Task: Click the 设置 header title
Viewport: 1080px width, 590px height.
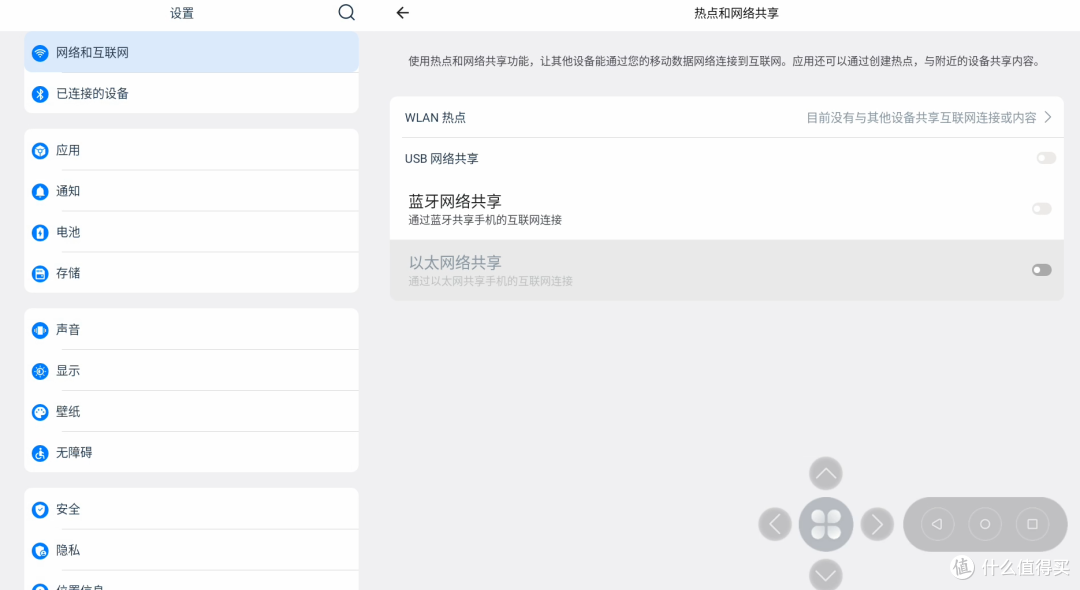Action: (182, 13)
